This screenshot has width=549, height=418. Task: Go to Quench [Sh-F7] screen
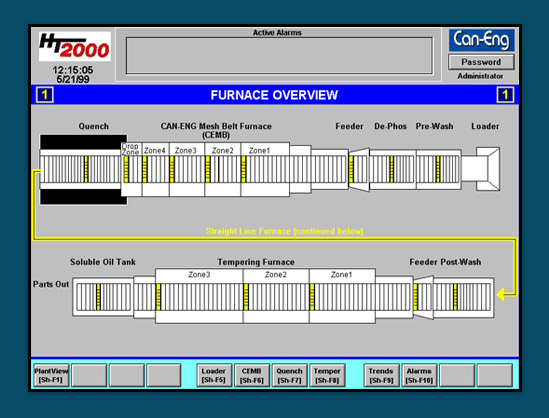pyautogui.click(x=289, y=375)
